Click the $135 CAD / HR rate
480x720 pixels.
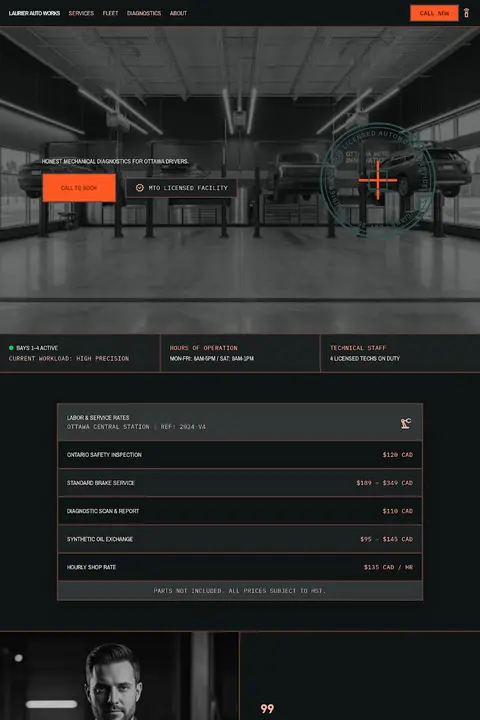click(x=388, y=567)
